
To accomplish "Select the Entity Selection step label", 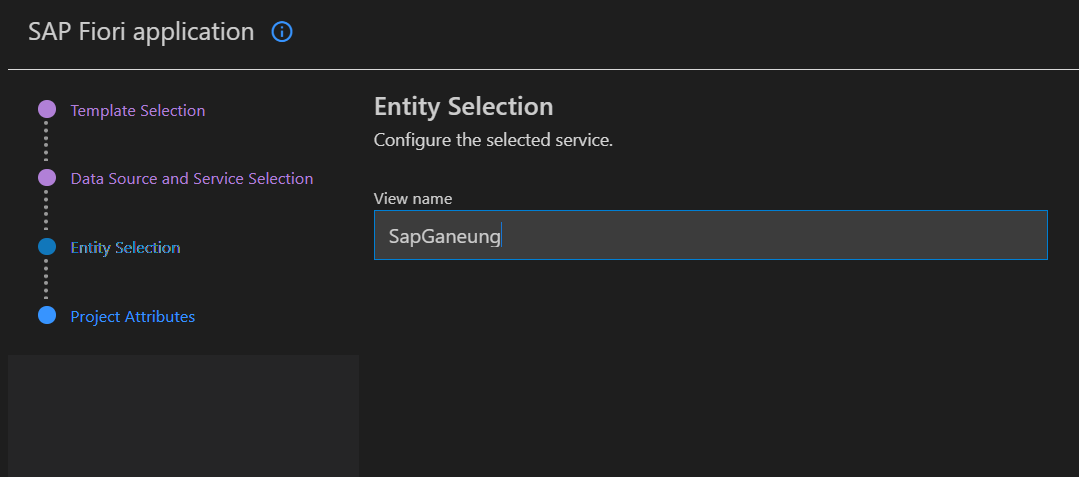I will 126,247.
